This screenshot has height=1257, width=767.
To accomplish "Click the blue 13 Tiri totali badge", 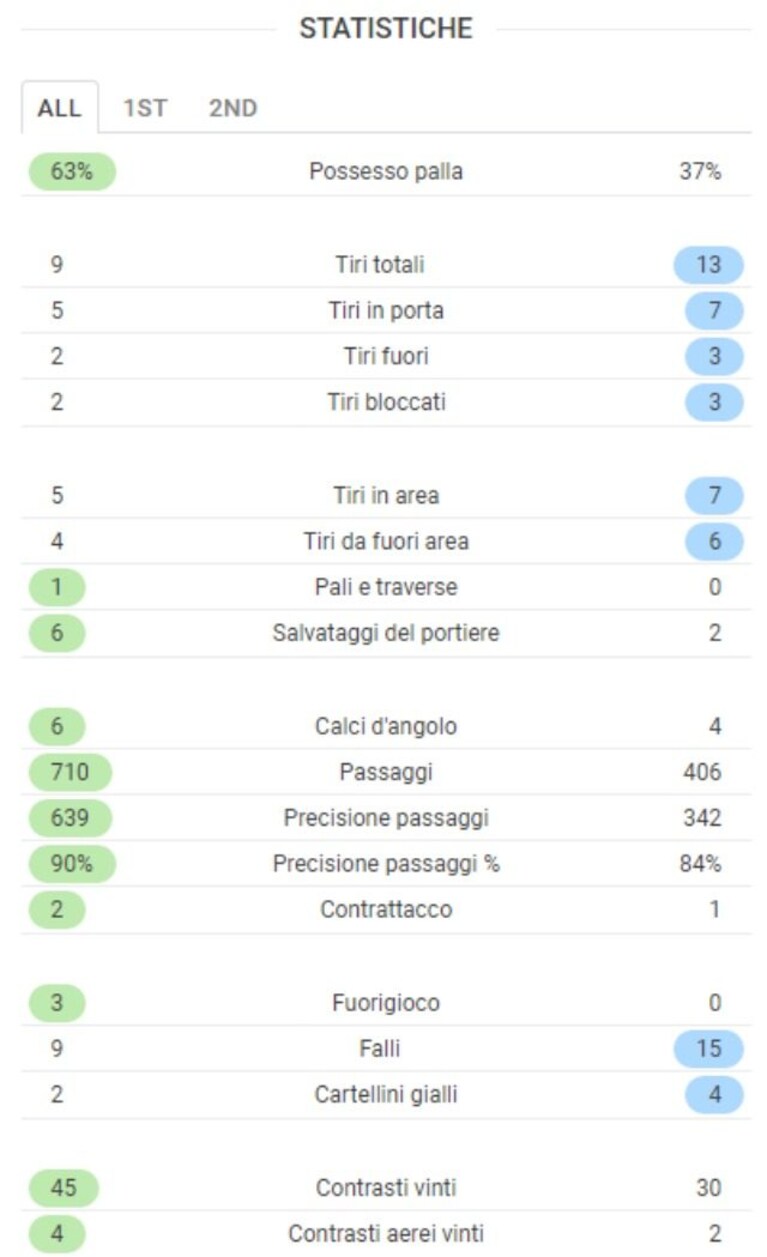I will (x=708, y=265).
